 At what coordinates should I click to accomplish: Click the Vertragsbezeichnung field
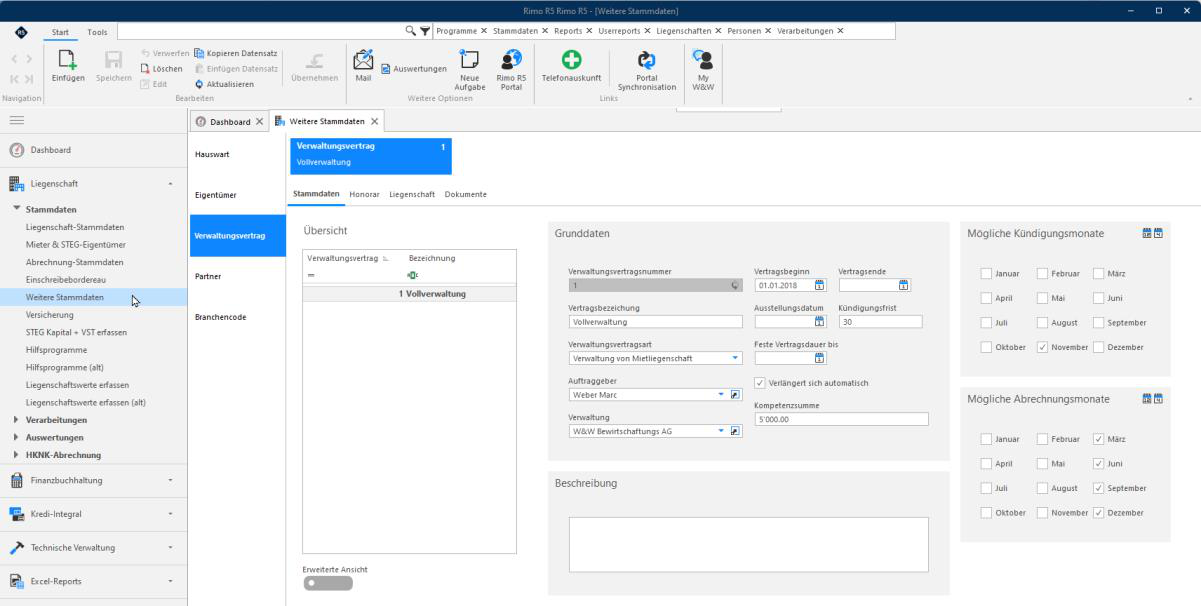(x=655, y=322)
